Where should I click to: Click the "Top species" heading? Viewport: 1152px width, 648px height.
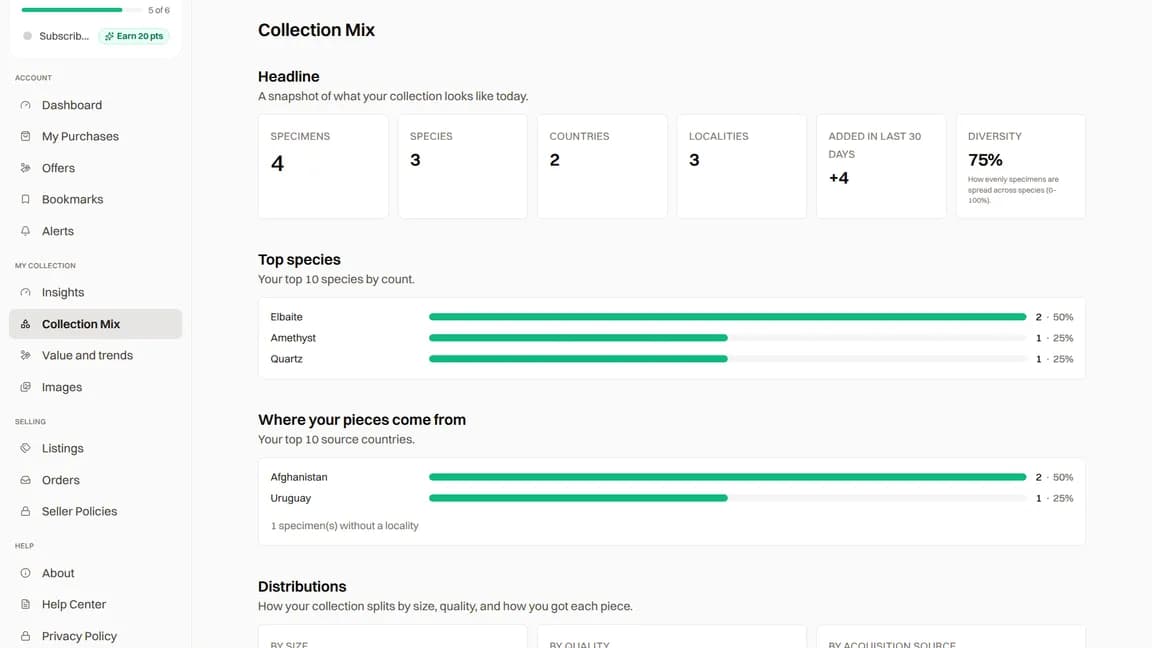pos(299,259)
